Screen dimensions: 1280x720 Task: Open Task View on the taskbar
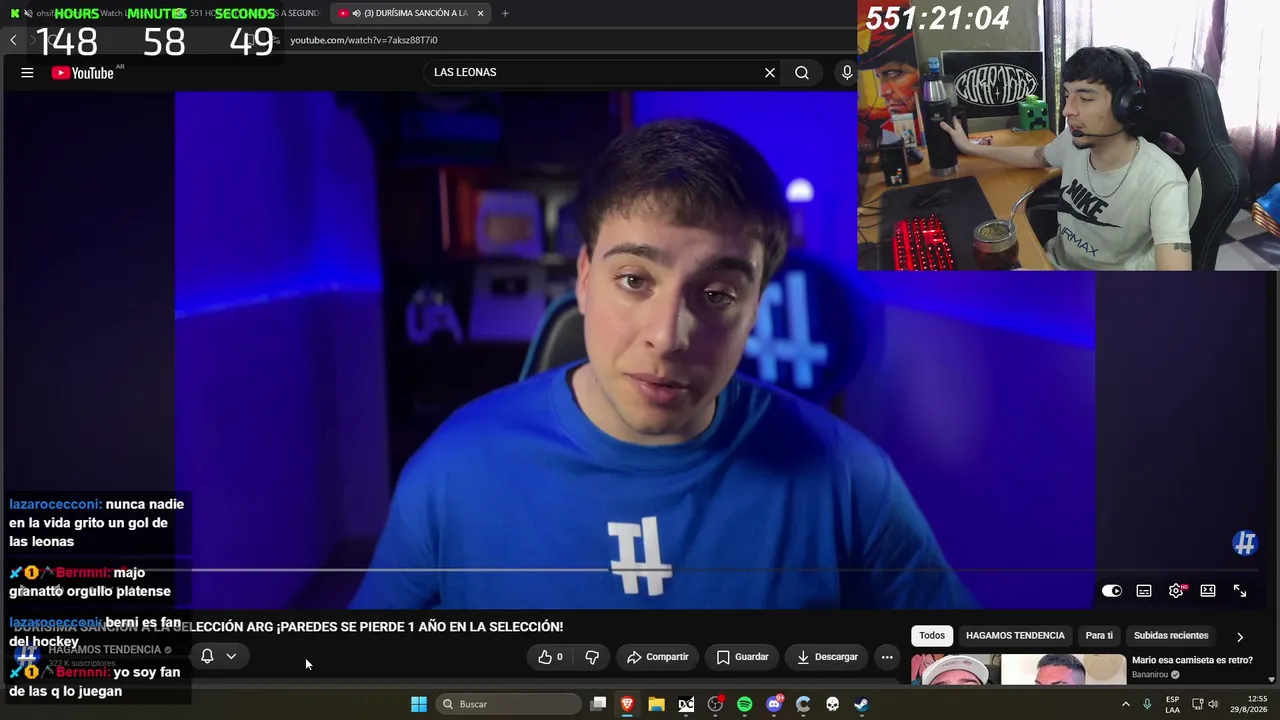point(598,704)
